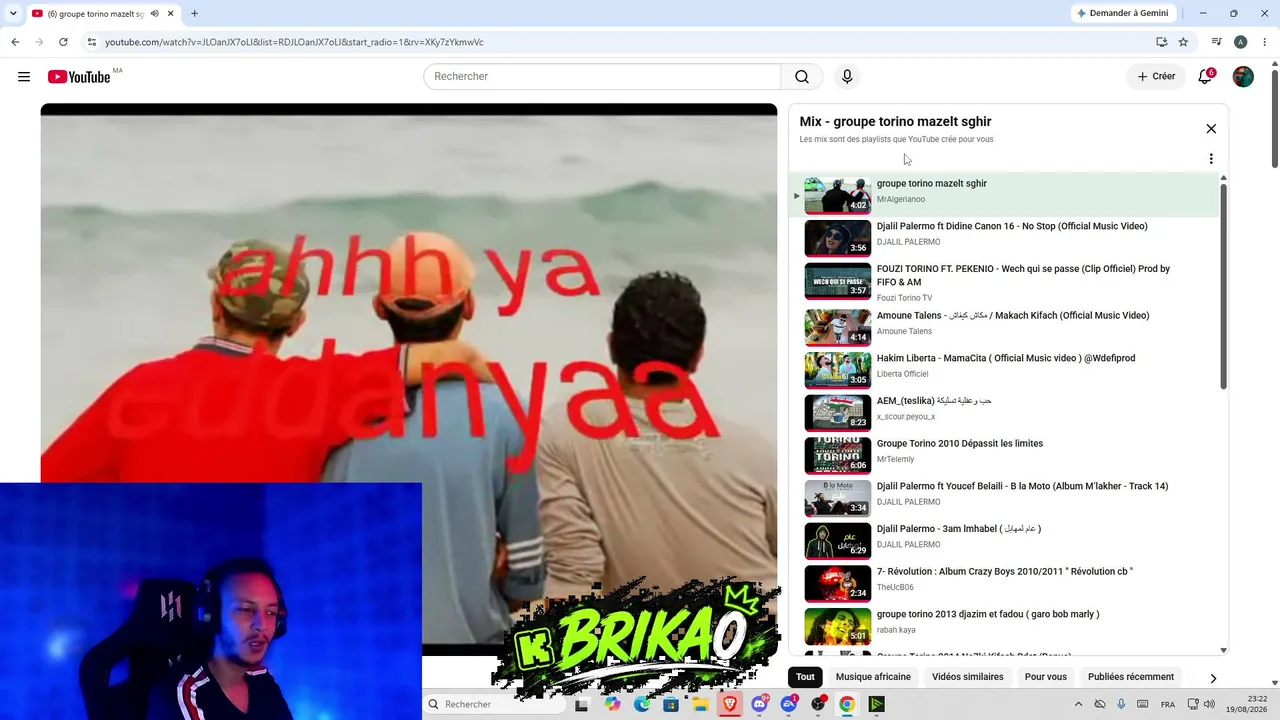The image size is (1280, 720).
Task: Open the YouTube hamburger guide menu
Action: coord(24,77)
